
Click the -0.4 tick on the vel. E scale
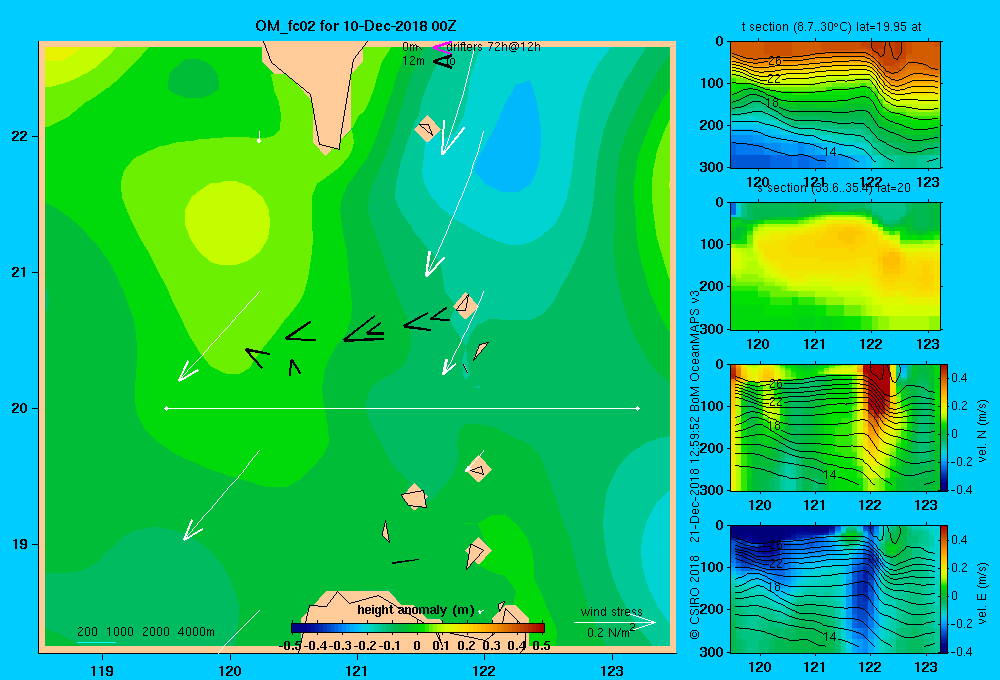tap(959, 651)
